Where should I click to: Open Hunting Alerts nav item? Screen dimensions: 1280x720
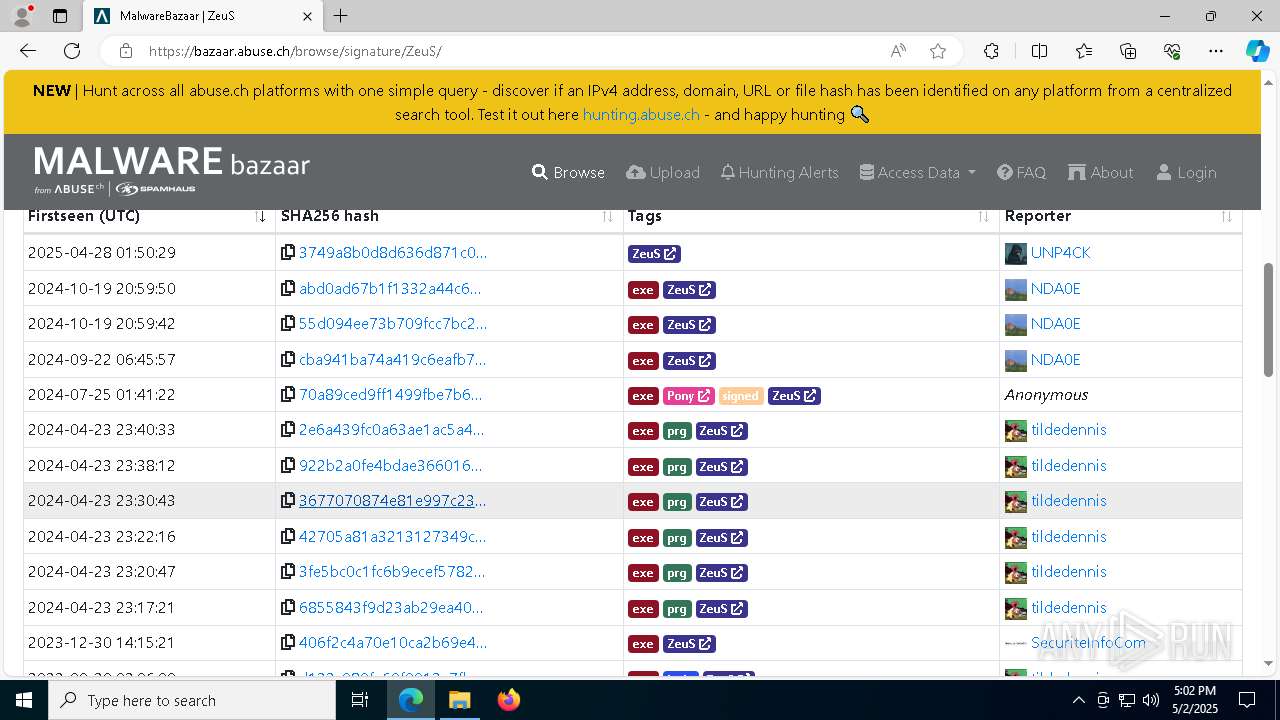(779, 172)
